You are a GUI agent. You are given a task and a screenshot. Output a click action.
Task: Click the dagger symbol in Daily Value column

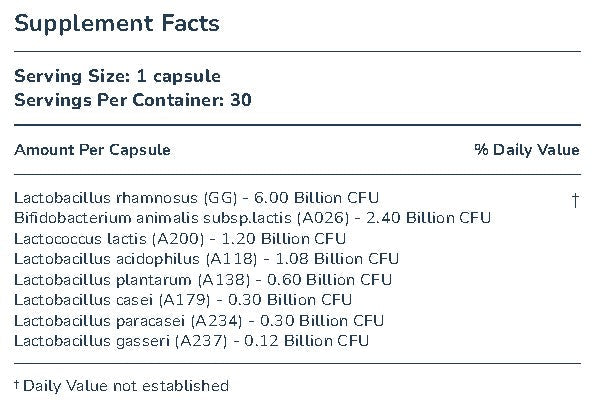(x=575, y=198)
